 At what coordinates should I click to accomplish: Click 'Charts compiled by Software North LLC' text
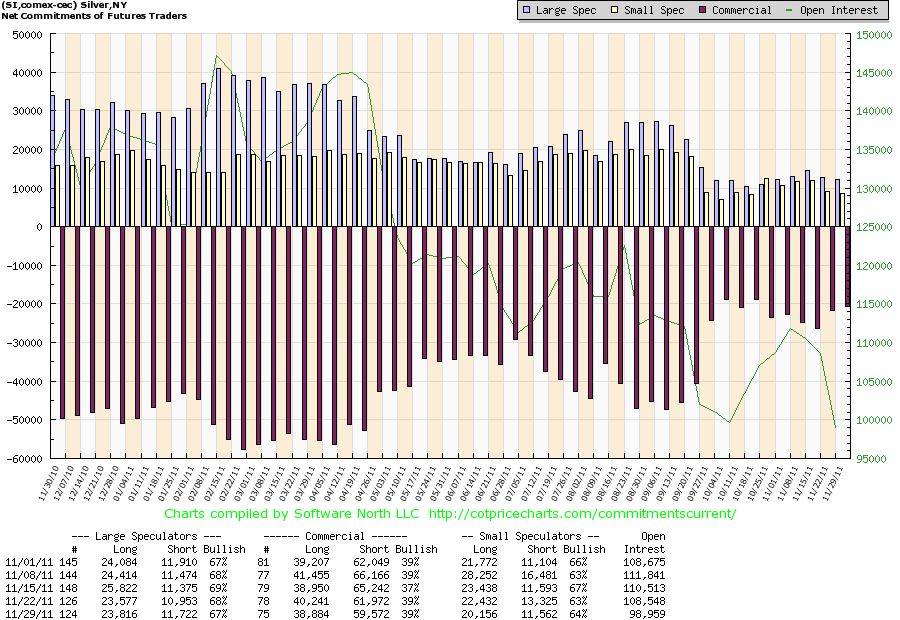(x=292, y=514)
